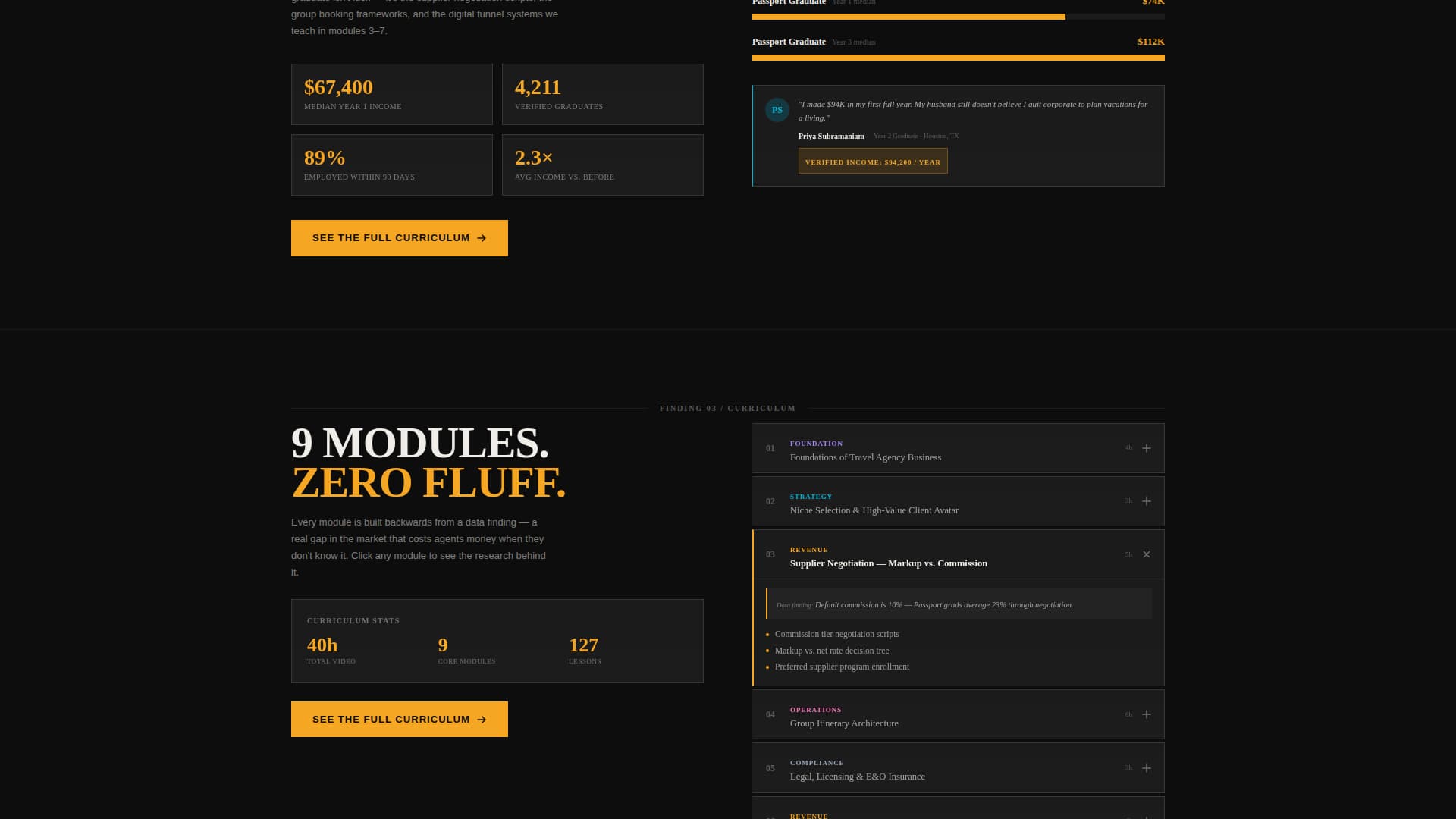The height and width of the screenshot is (819, 1456).
Task: Click the 127 lessons curriculum stat
Action: click(x=585, y=650)
